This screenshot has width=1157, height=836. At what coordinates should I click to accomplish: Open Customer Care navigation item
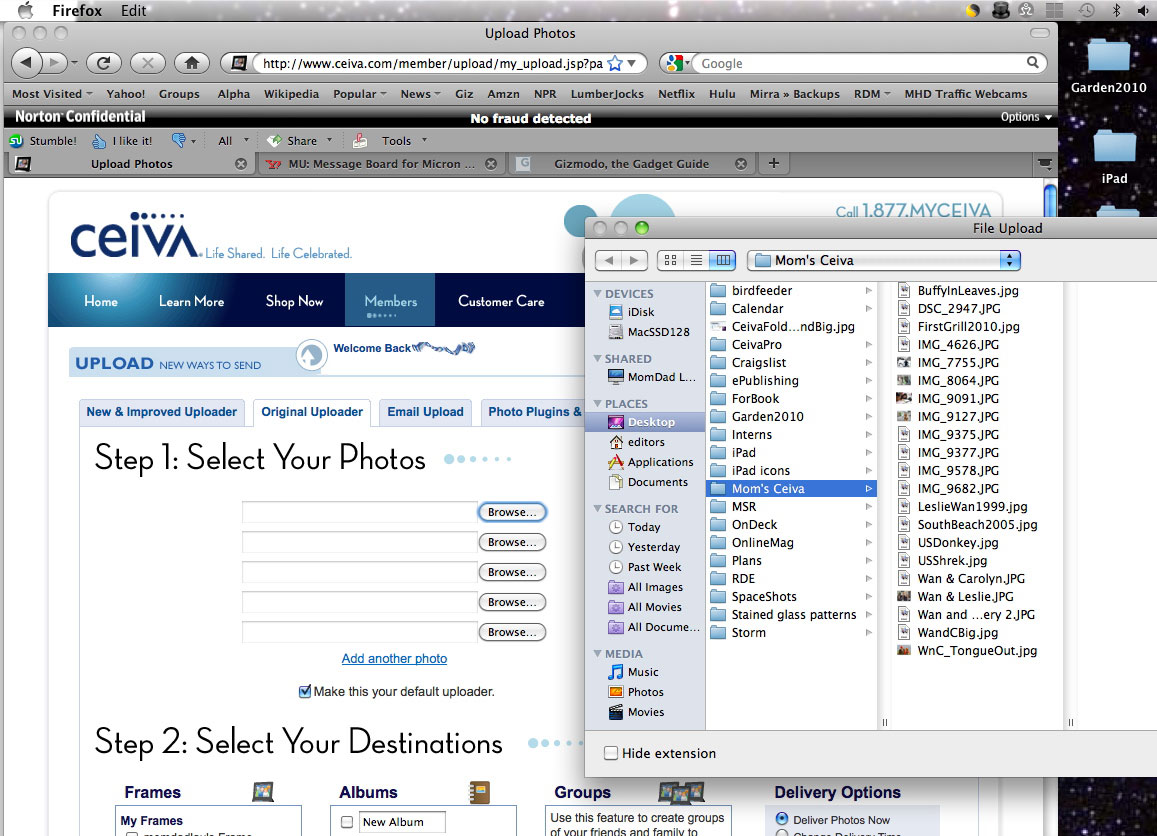pyautogui.click(x=501, y=301)
